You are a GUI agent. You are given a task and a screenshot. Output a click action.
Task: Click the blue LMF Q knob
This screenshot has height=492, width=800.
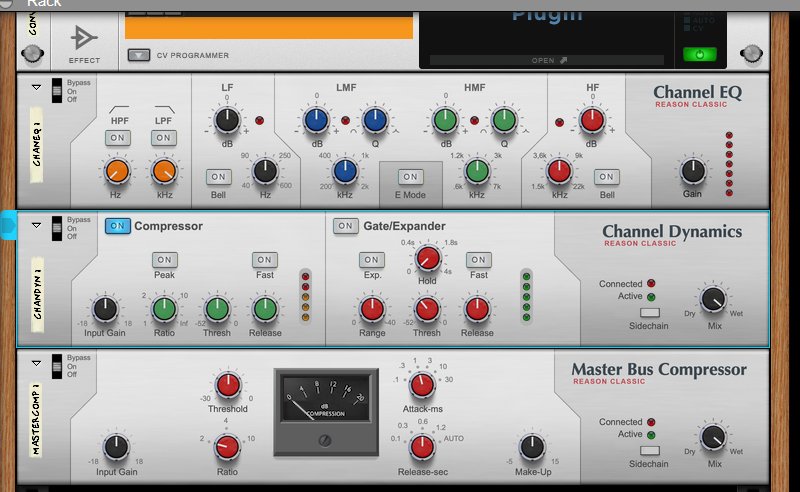pos(374,121)
